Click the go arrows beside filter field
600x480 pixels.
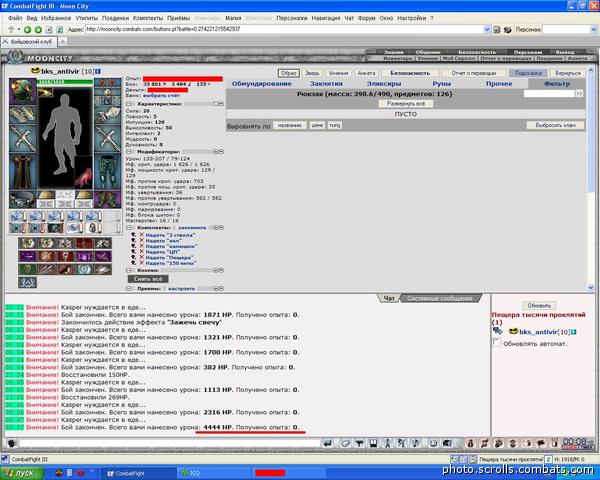pyautogui.click(x=579, y=93)
